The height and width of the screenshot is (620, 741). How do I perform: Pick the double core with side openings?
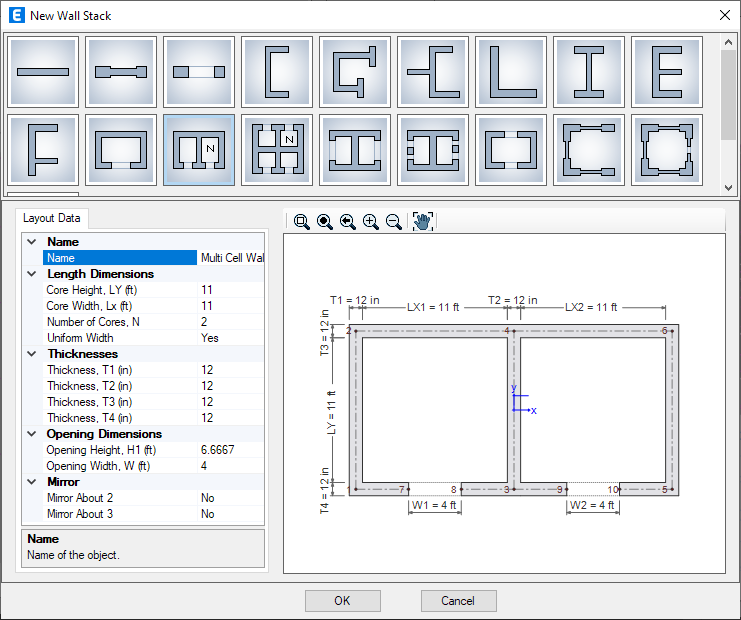(433, 150)
